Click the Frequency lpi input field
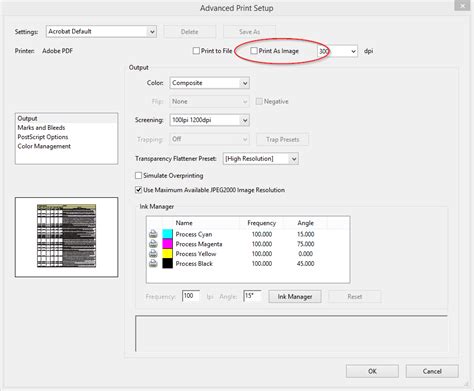 (191, 296)
